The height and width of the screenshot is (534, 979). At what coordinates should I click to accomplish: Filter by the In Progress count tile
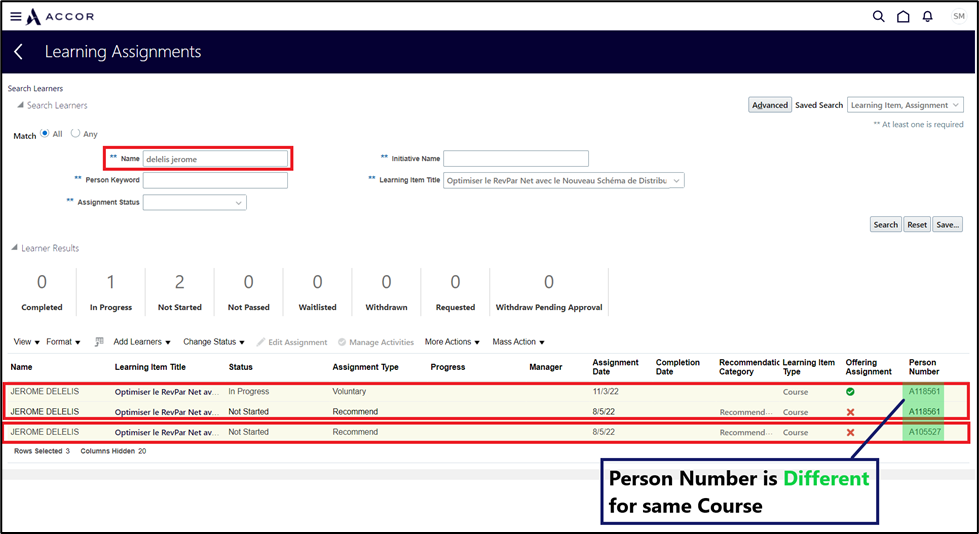coord(111,292)
